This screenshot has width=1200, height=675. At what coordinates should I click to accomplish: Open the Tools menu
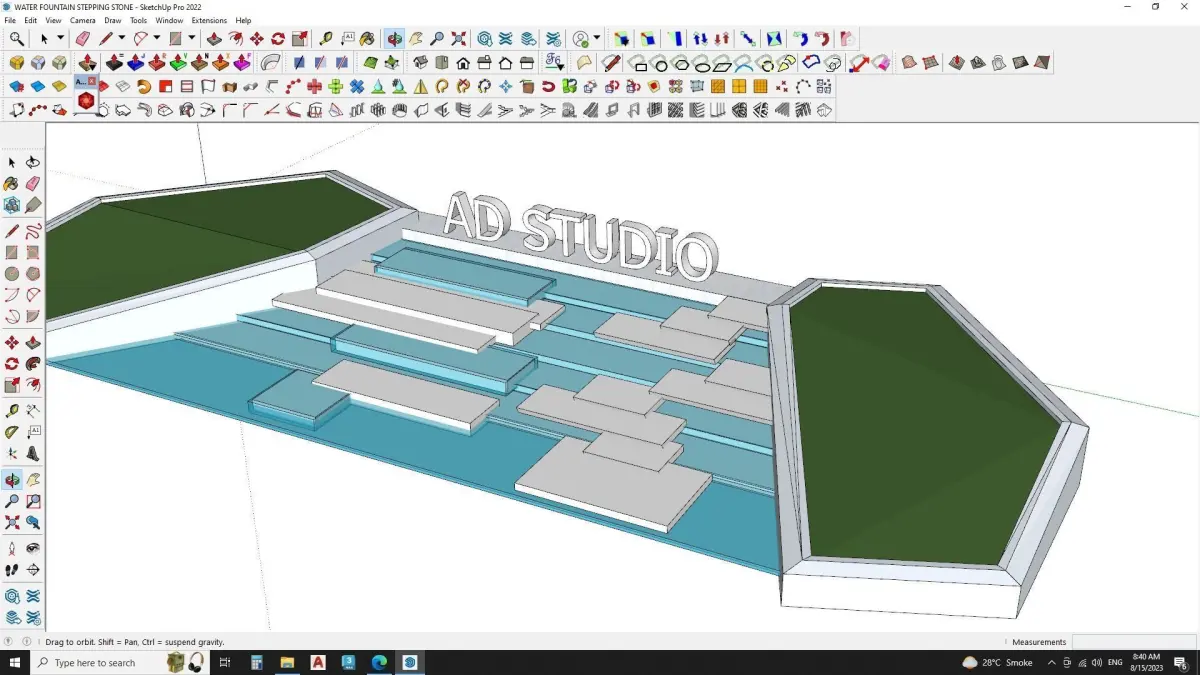click(138, 20)
